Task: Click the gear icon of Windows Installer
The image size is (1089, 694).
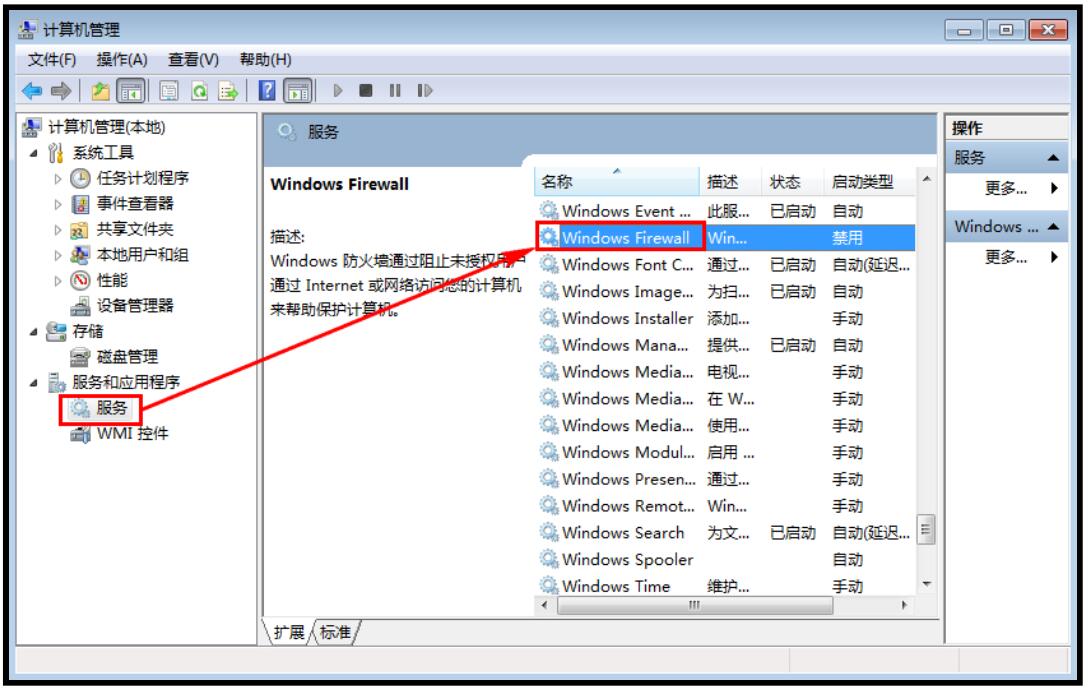Action: (549, 318)
